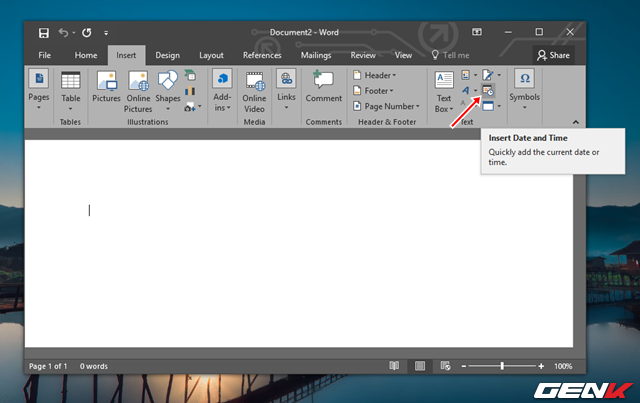Click into the blank document page

pyautogui.click(x=299, y=243)
